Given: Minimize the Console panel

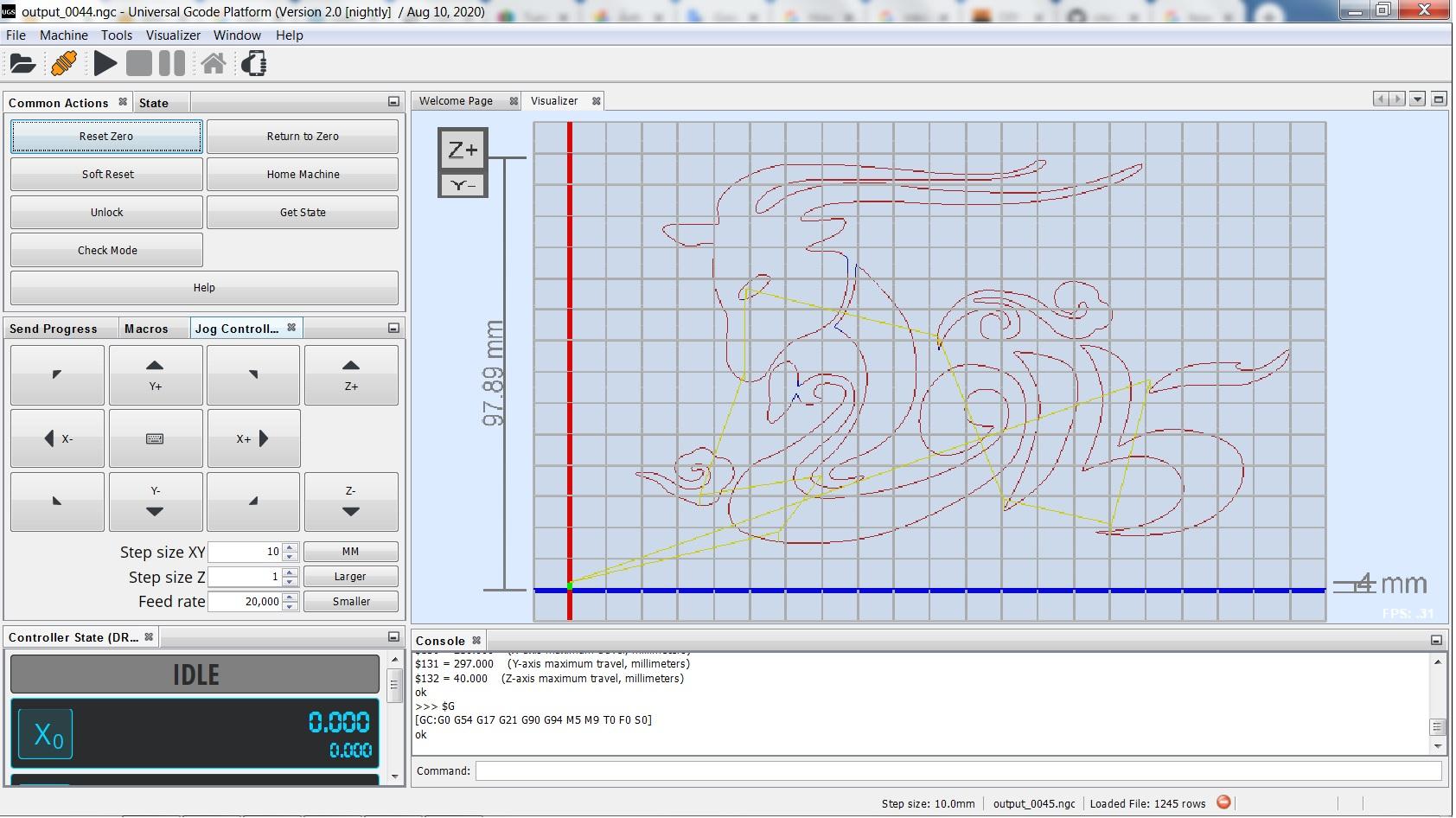Looking at the screenshot, I should point(1436,641).
